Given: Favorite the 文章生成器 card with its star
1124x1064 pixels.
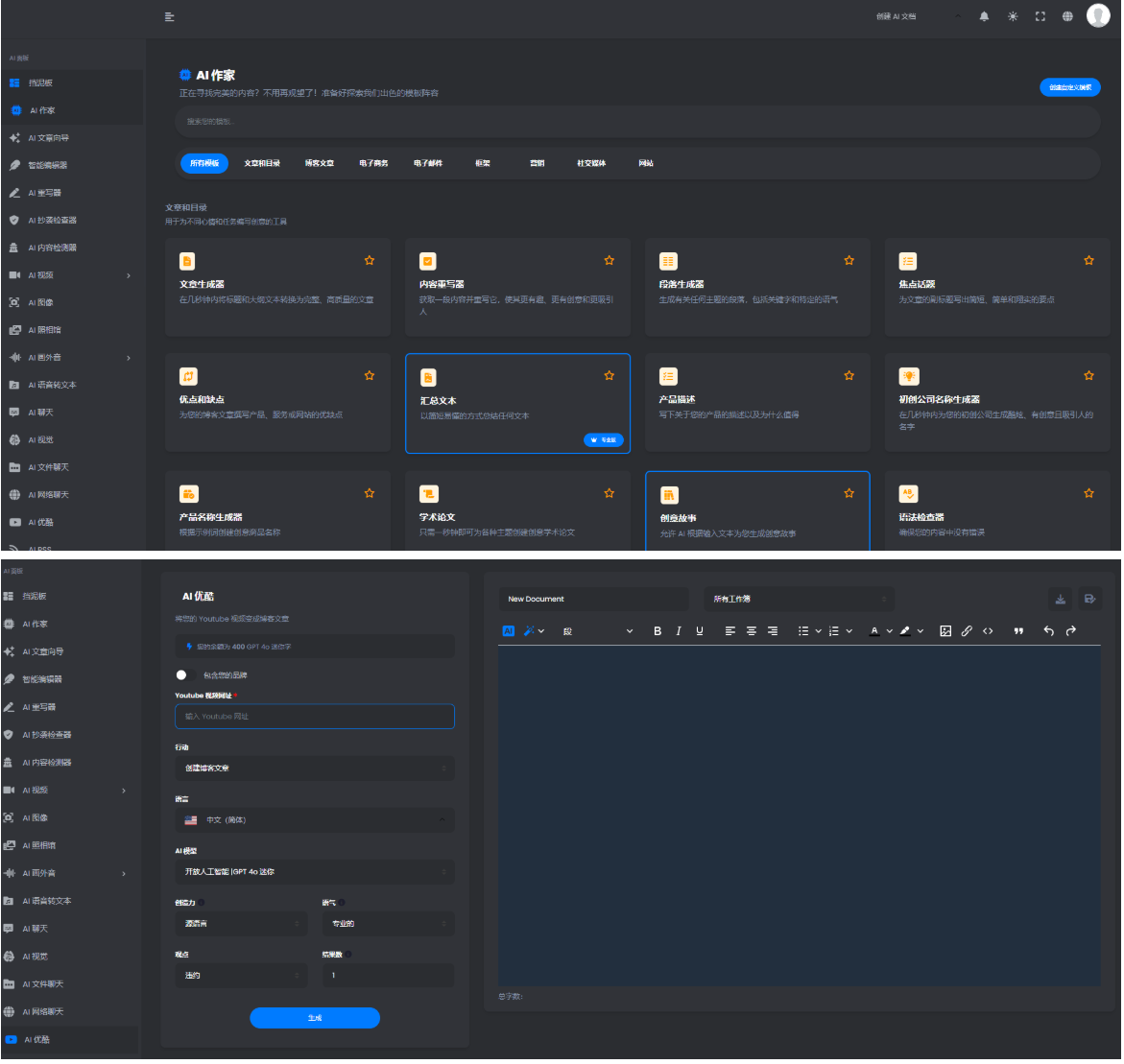Looking at the screenshot, I should point(370,261).
